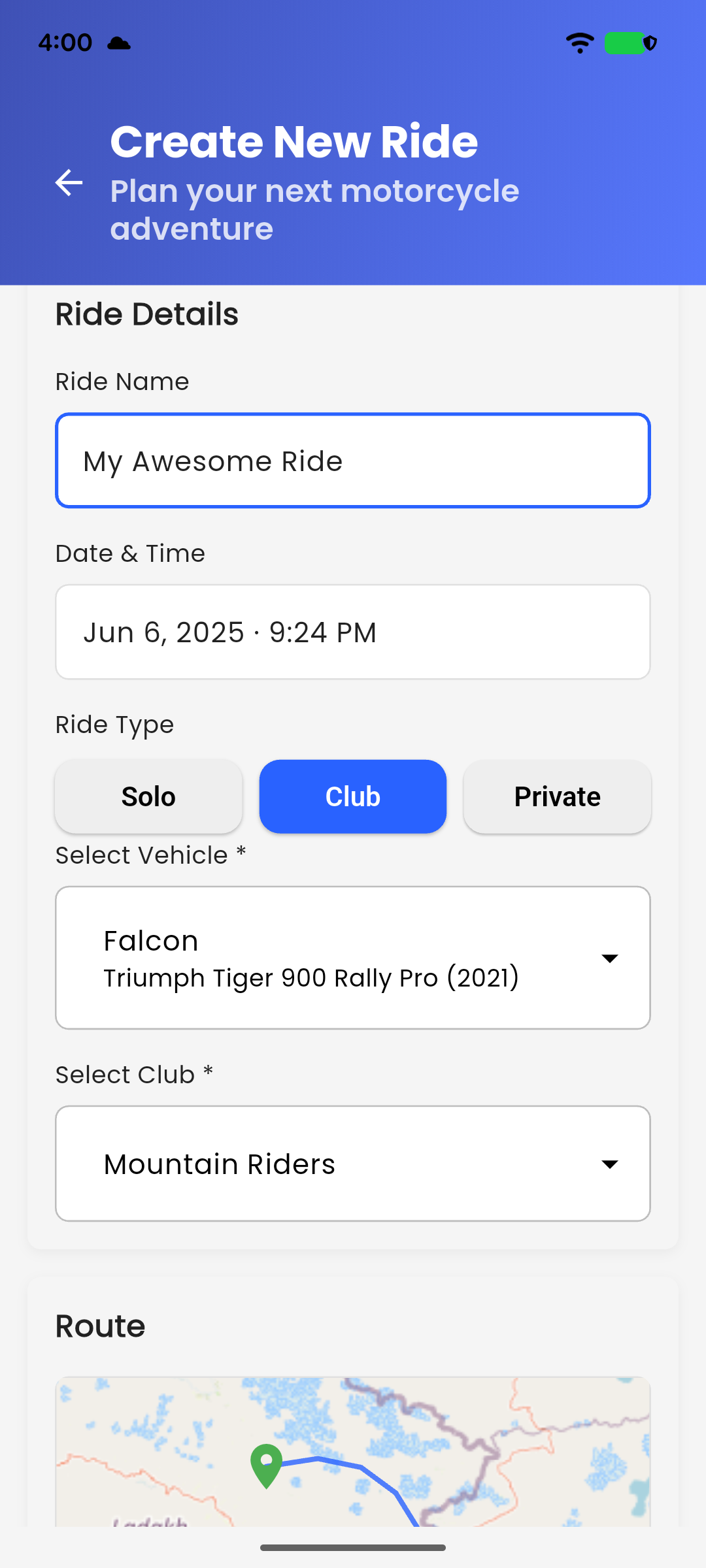Image resolution: width=706 pixels, height=1568 pixels.
Task: Tap the back arrow icon
Action: (x=69, y=182)
